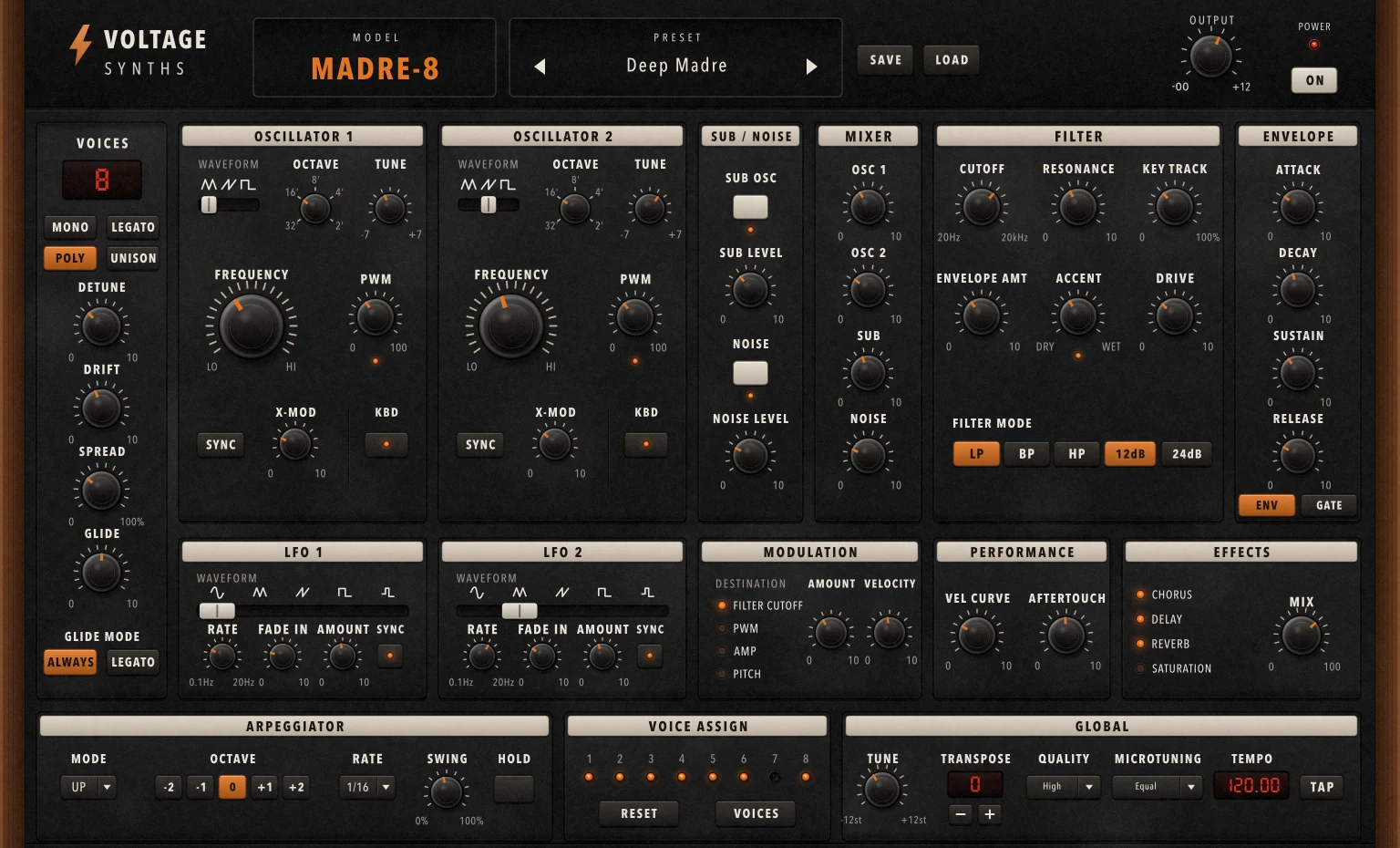Open the Microtuning dropdown

coord(1158,787)
